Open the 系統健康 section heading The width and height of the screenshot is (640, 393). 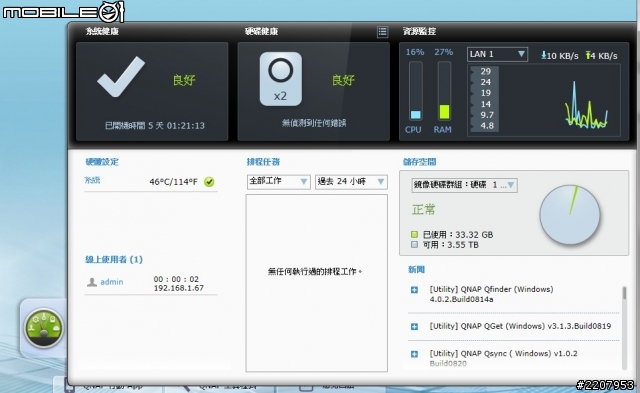coord(102,31)
